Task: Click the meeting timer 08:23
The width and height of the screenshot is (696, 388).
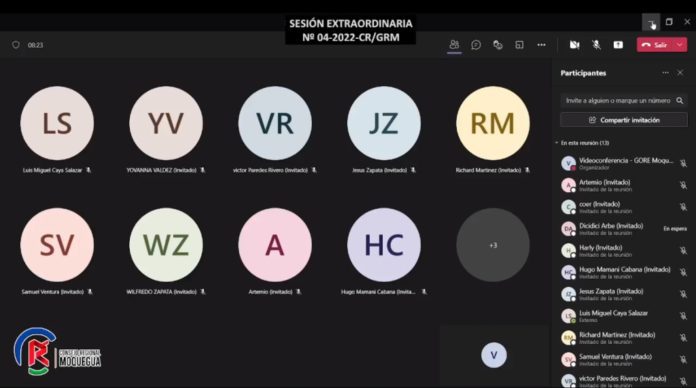Action: click(x=36, y=45)
